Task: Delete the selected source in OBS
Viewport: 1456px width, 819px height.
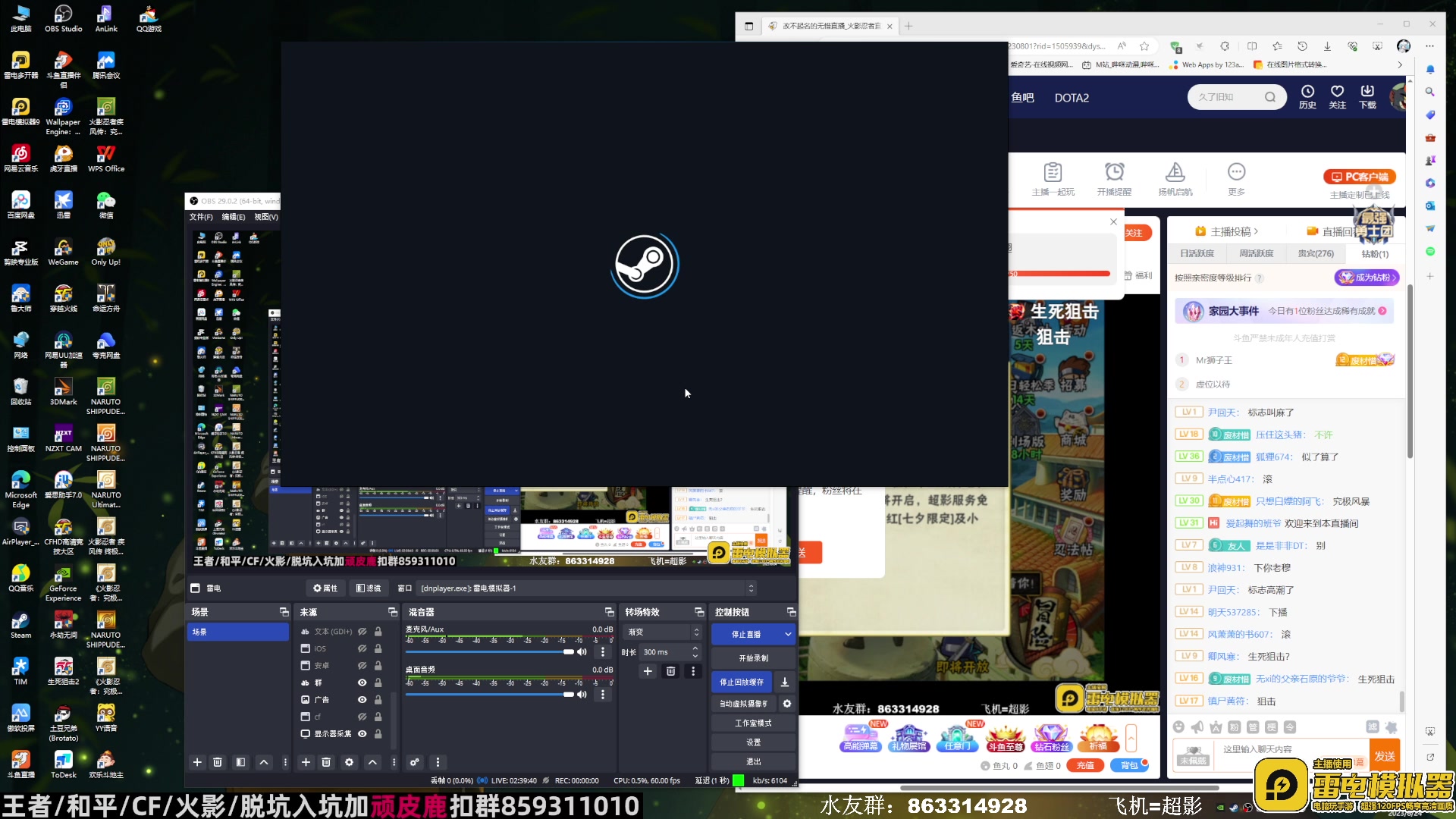Action: click(x=326, y=762)
